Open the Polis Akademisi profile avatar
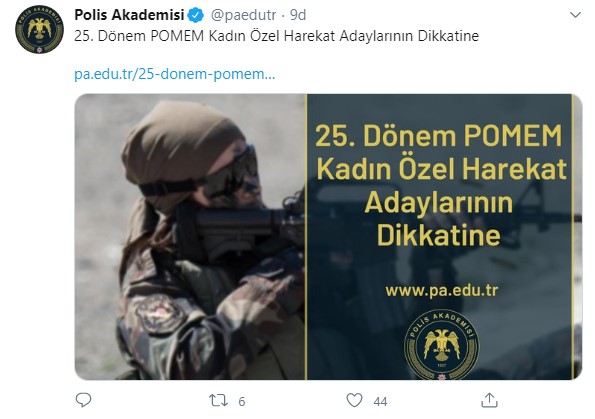This screenshot has width=595, height=419. tap(39, 29)
